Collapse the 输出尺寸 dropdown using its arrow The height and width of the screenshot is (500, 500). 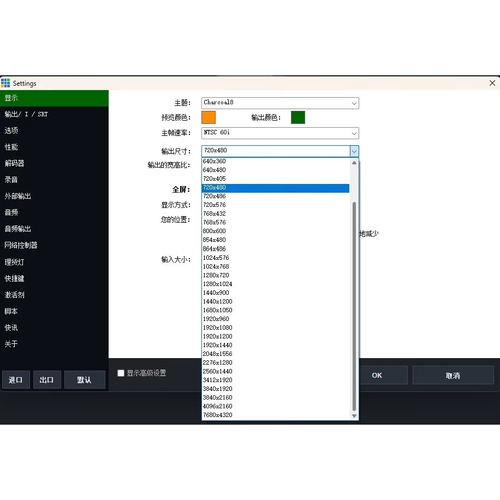354,151
